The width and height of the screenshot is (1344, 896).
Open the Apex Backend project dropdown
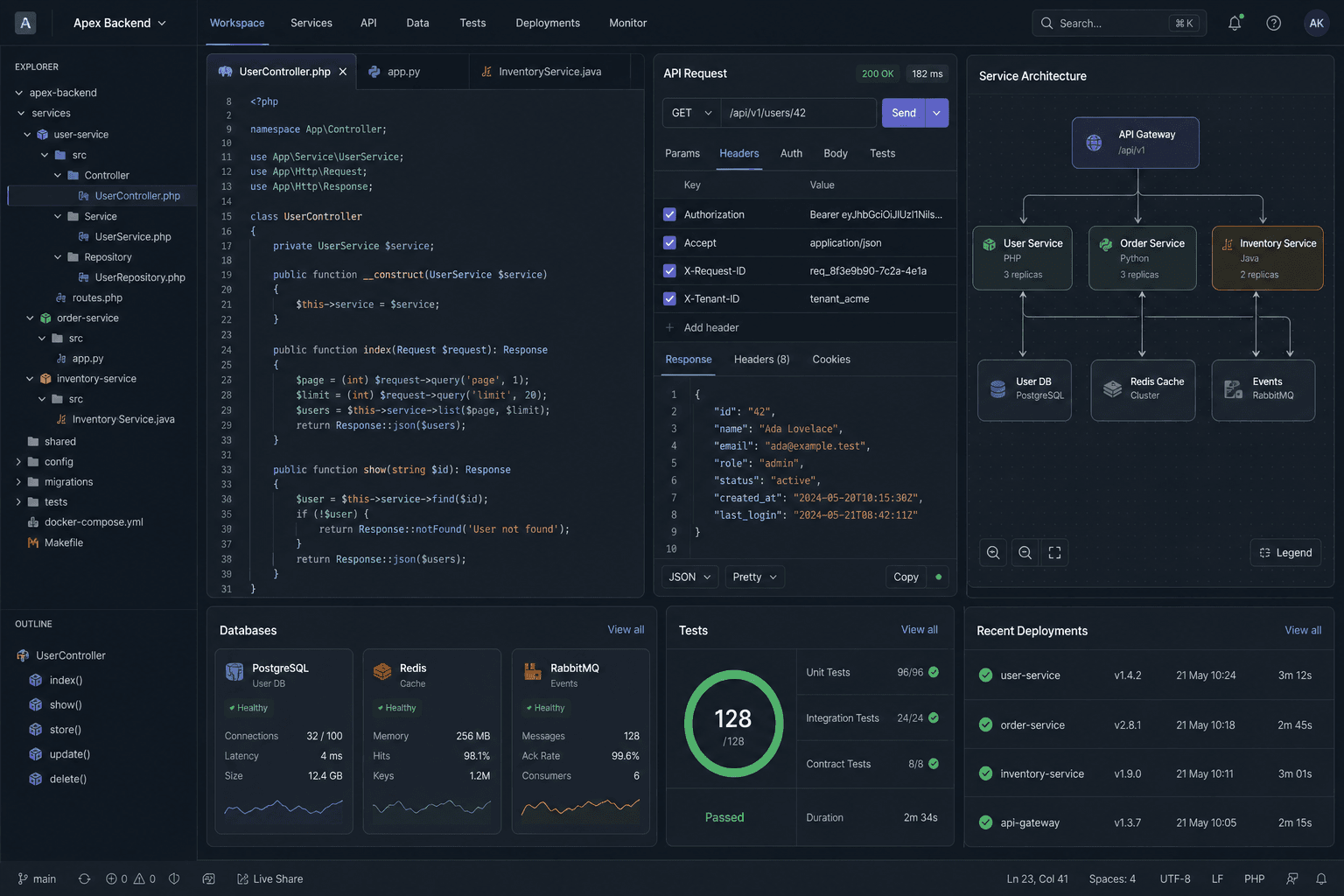point(120,23)
